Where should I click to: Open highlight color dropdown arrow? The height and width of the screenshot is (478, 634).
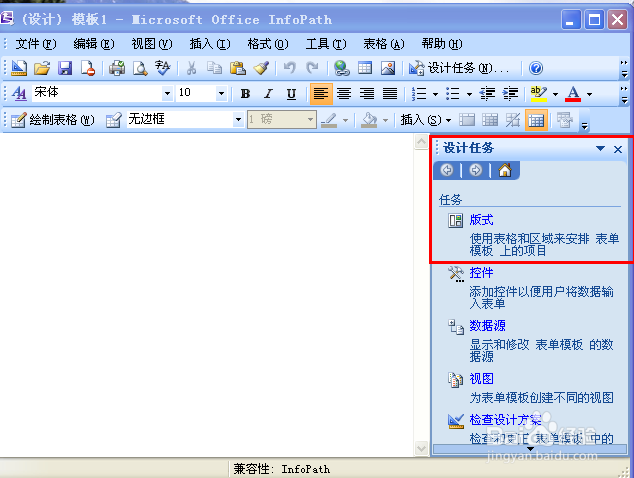556,94
